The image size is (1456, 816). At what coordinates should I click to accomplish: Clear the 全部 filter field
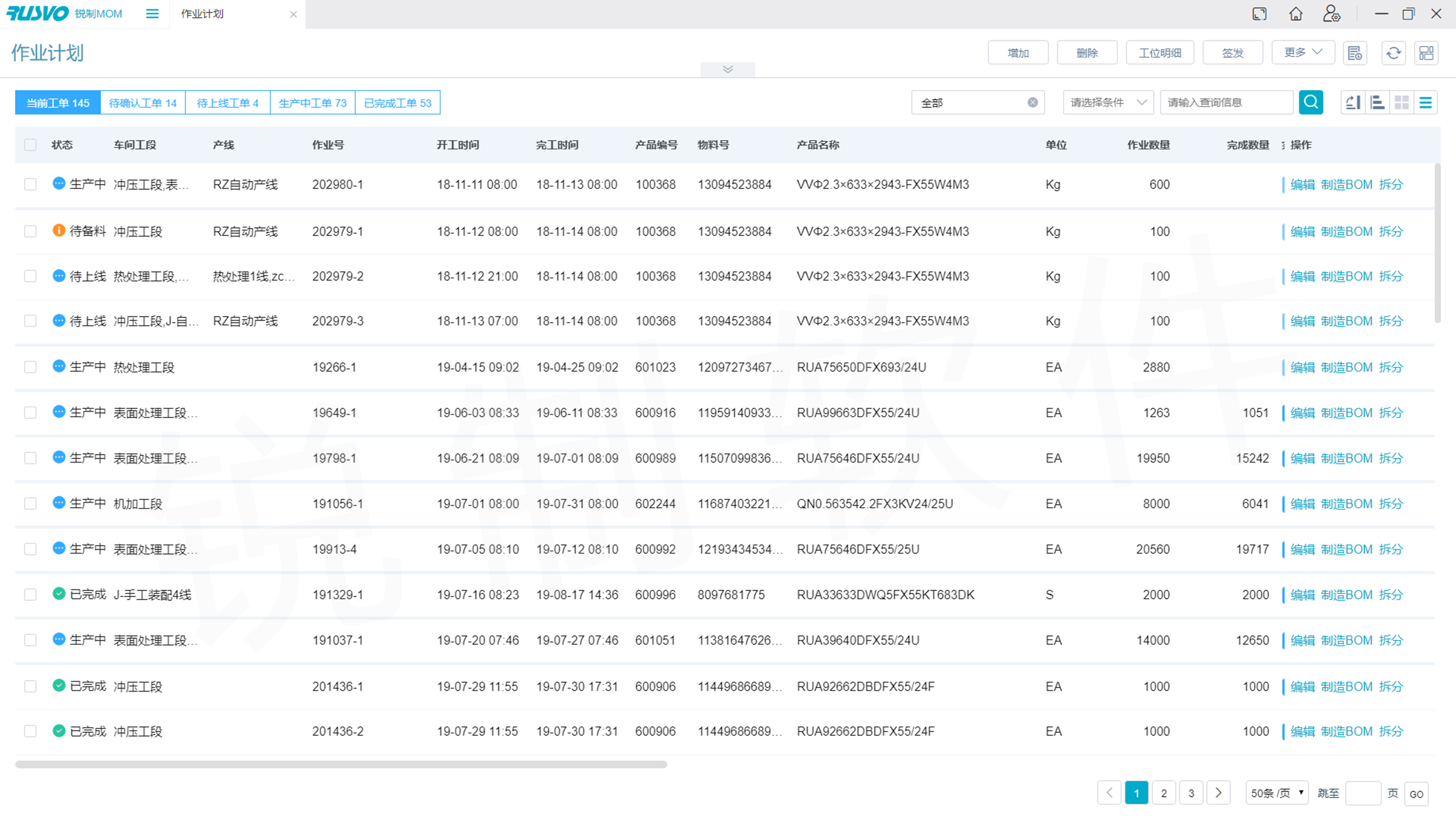point(1032,102)
